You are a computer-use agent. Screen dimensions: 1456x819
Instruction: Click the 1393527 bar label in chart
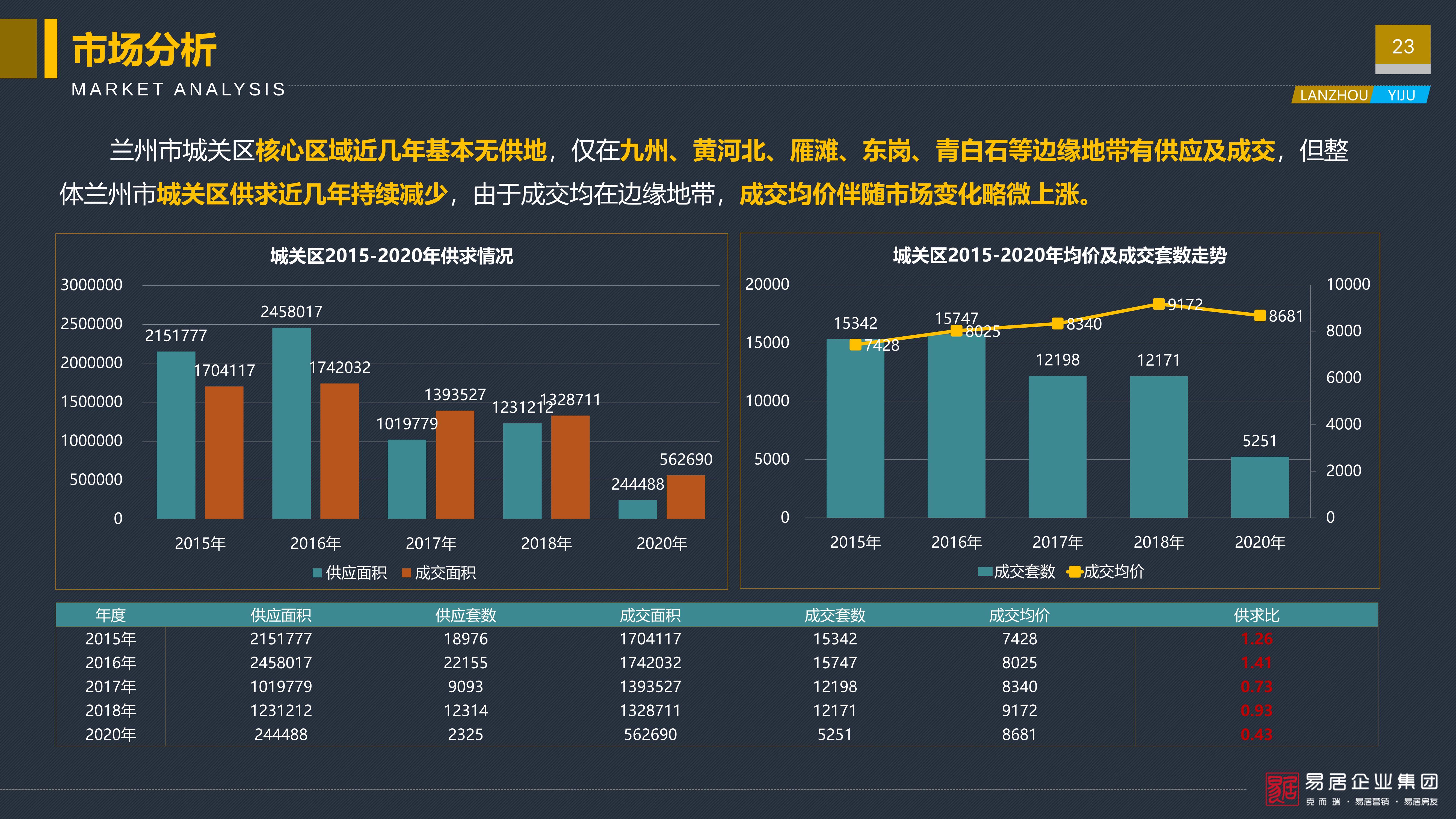(x=455, y=394)
